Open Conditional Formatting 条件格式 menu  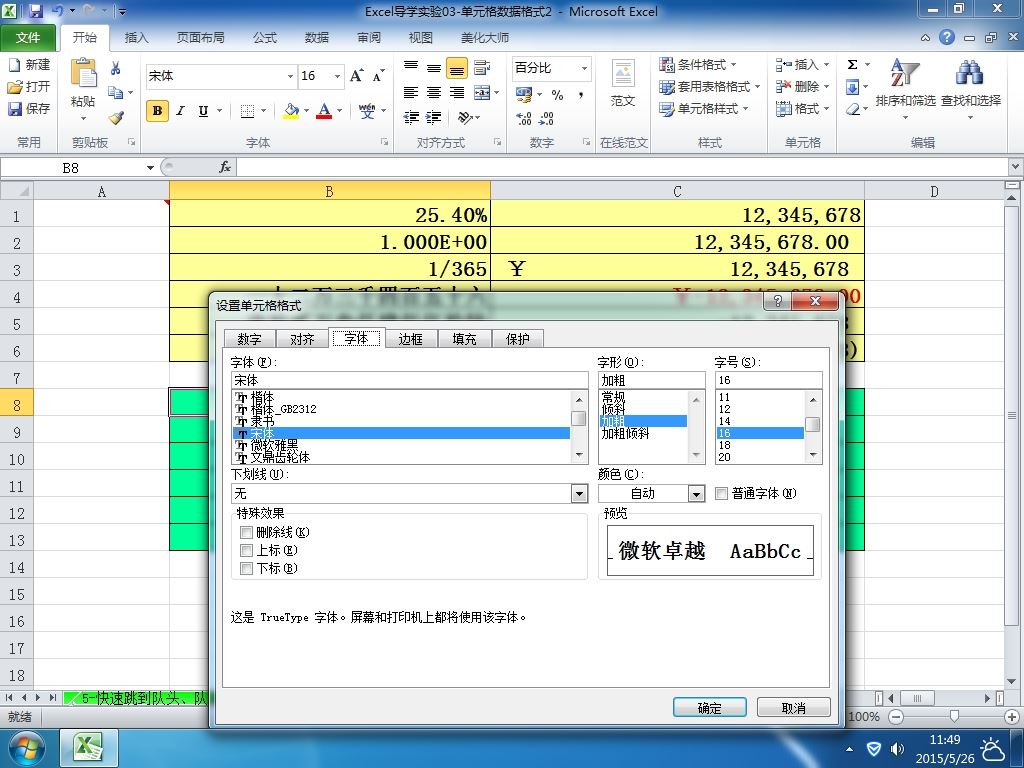click(x=697, y=65)
